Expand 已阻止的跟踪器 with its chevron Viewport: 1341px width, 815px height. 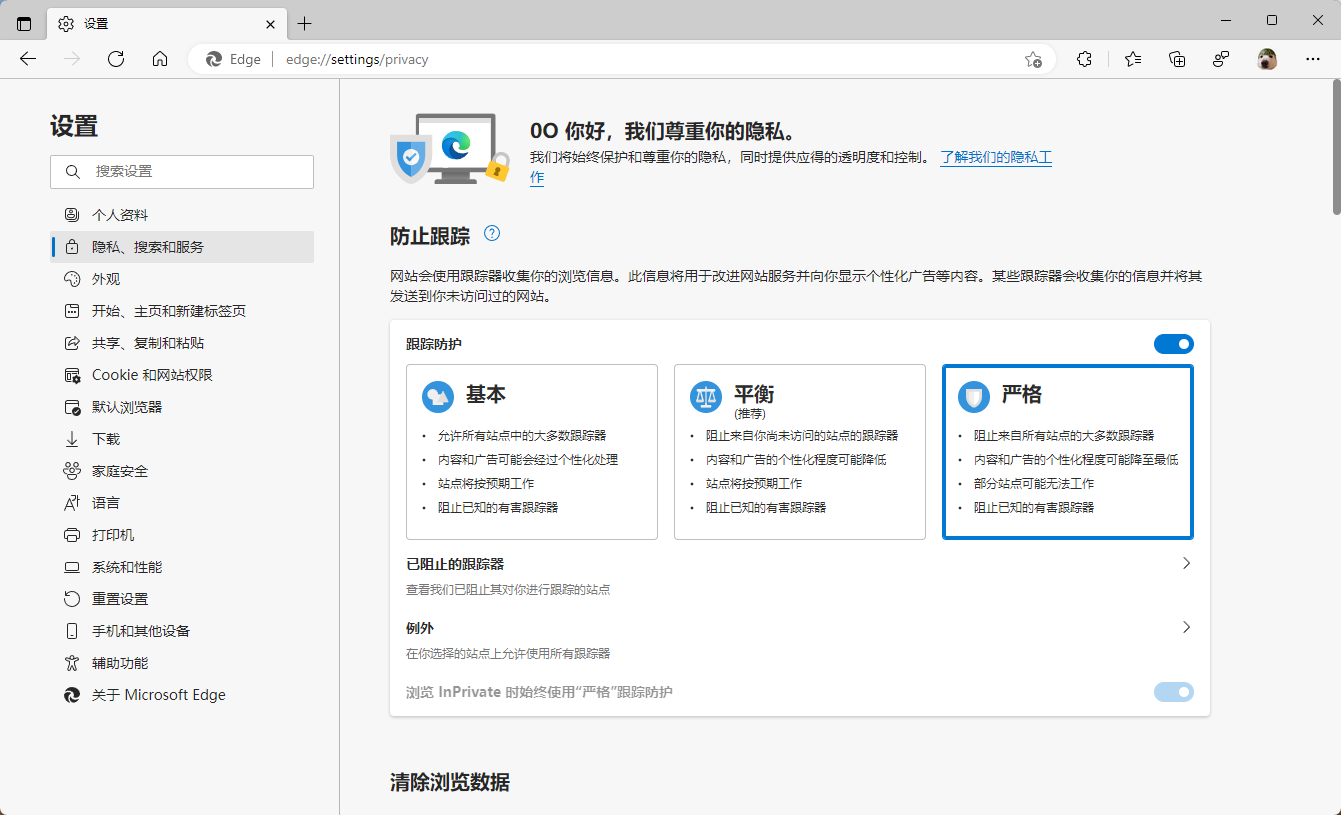pyautogui.click(x=1186, y=563)
